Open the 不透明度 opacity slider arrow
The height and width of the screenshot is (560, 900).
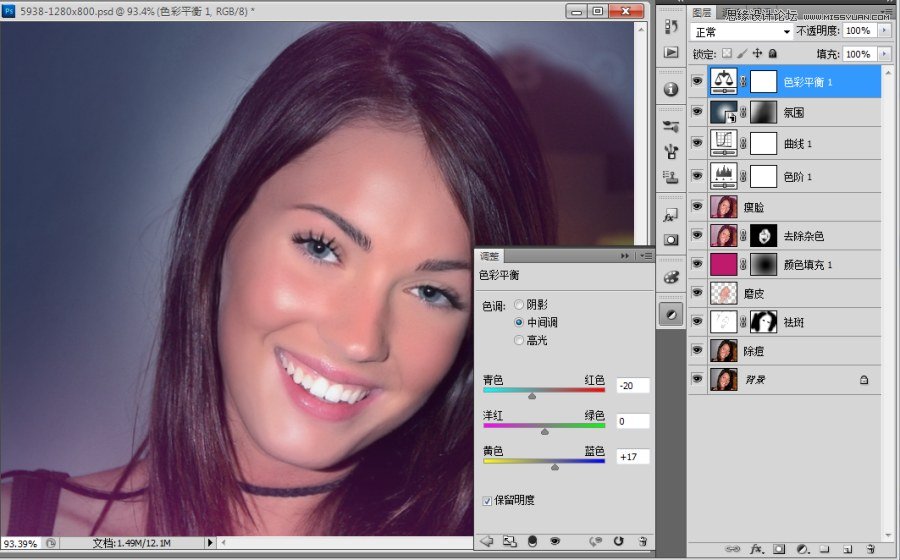click(884, 30)
